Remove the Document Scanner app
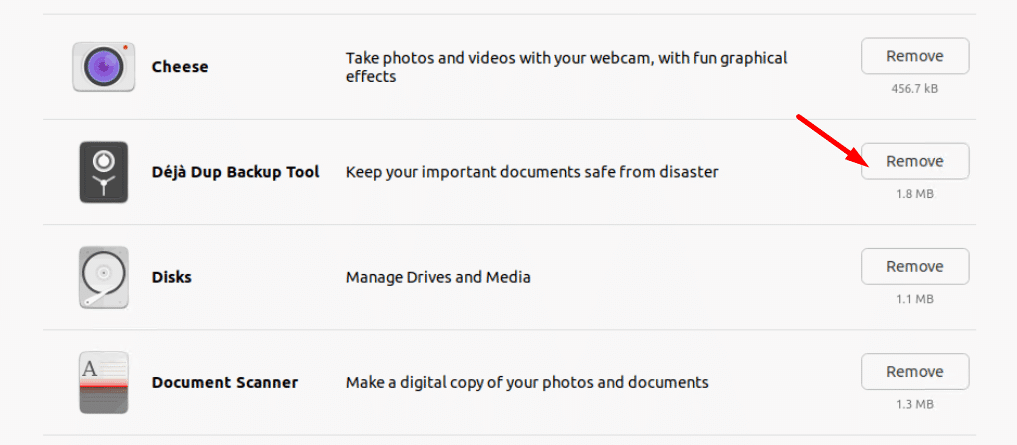The height and width of the screenshot is (445, 1017). pos(915,371)
